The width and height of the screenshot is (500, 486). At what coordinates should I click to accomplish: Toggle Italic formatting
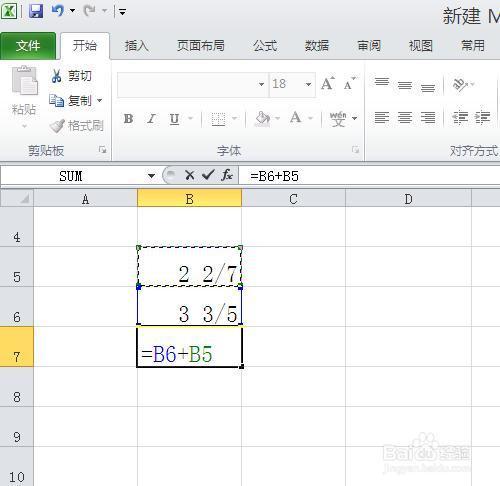click(151, 118)
